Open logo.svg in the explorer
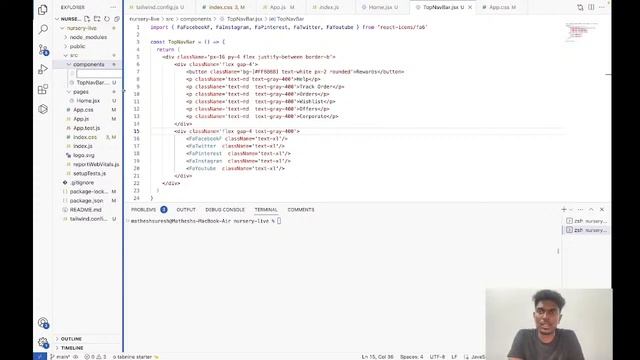Viewport: 640px width, 360px height. tap(84, 156)
